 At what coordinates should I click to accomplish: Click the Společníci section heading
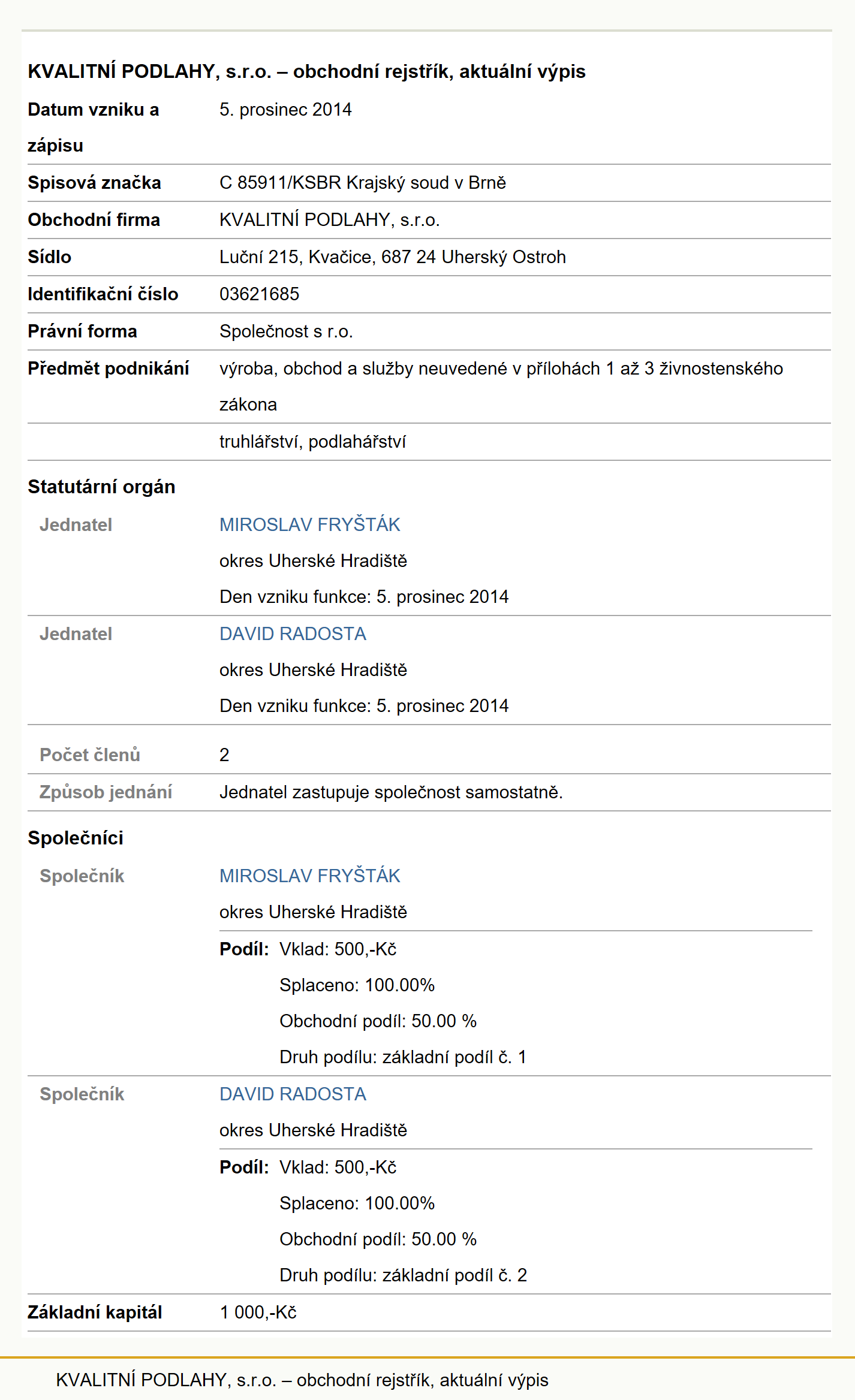(x=76, y=838)
